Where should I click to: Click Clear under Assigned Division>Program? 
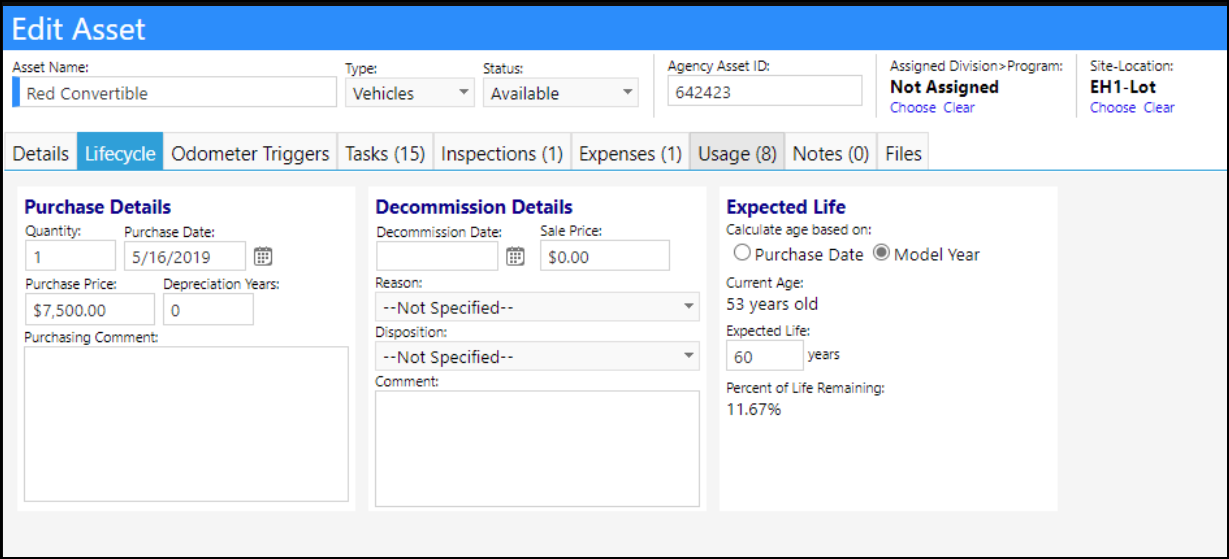tap(959, 108)
